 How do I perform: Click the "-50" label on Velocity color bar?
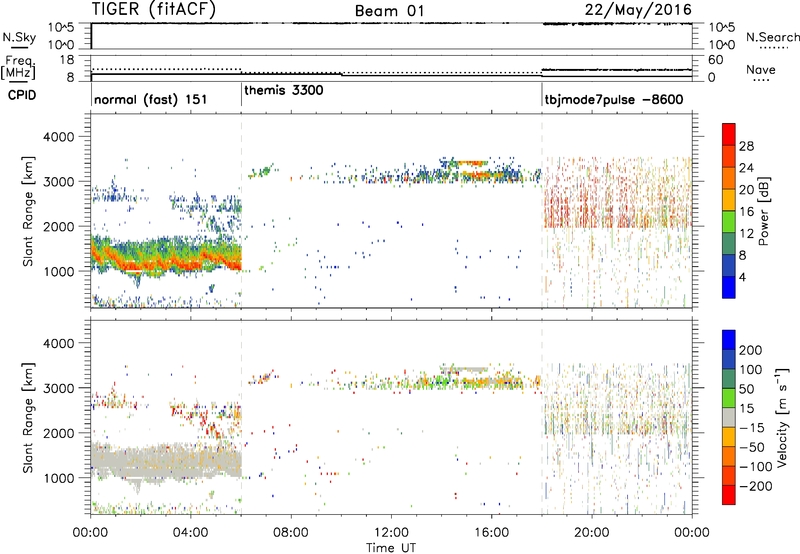pyautogui.click(x=752, y=447)
